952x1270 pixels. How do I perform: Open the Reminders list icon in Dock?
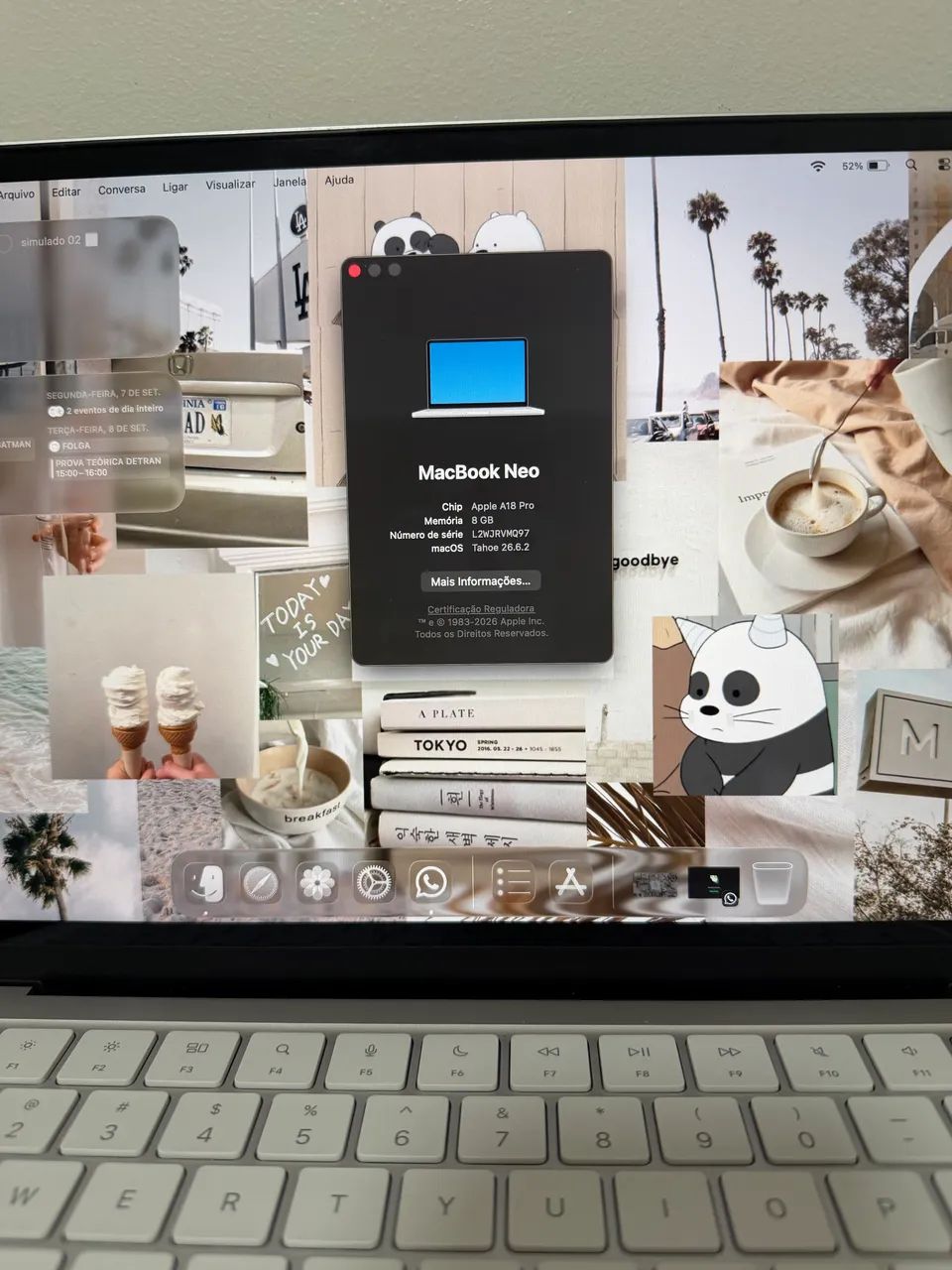(x=514, y=881)
